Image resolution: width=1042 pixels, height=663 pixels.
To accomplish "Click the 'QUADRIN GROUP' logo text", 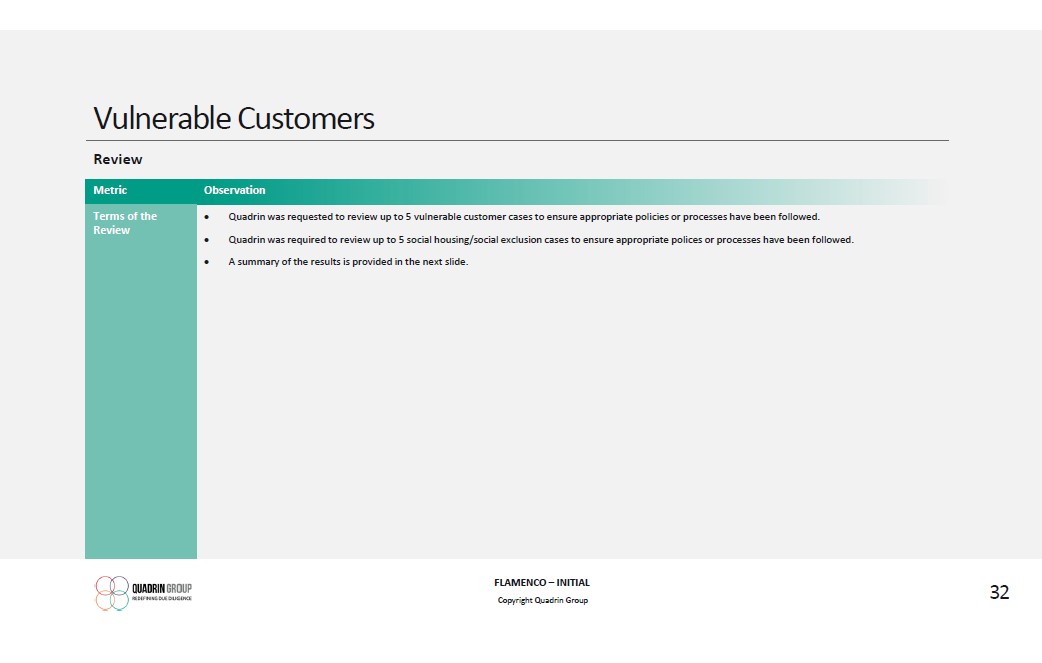I will pos(161,589).
